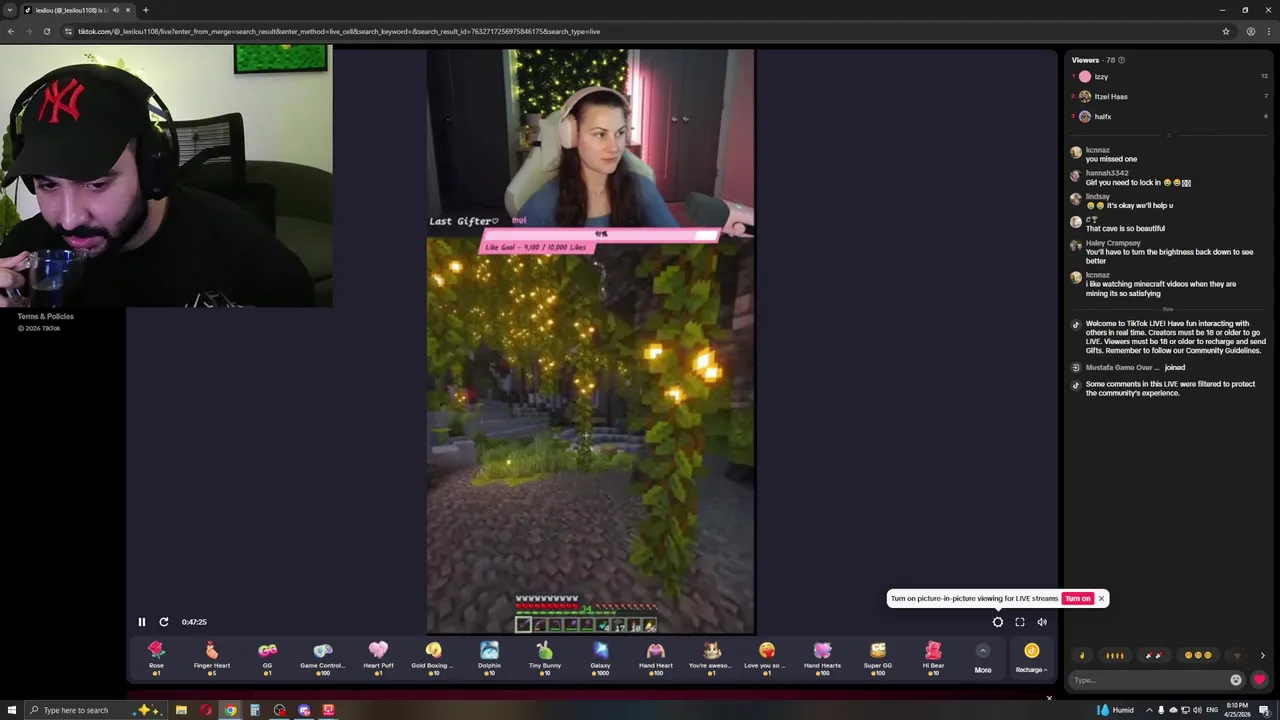The height and width of the screenshot is (720, 1280).
Task: Open stream settings gear icon
Action: (x=998, y=622)
